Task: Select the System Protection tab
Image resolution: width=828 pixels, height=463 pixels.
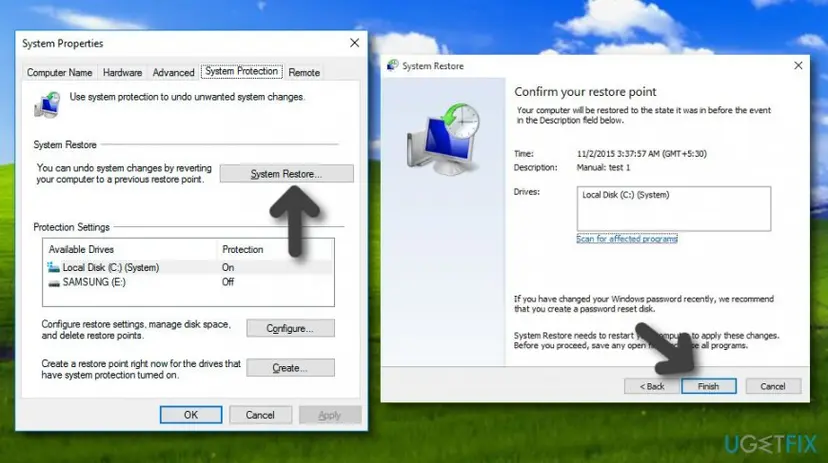Action: tap(241, 71)
